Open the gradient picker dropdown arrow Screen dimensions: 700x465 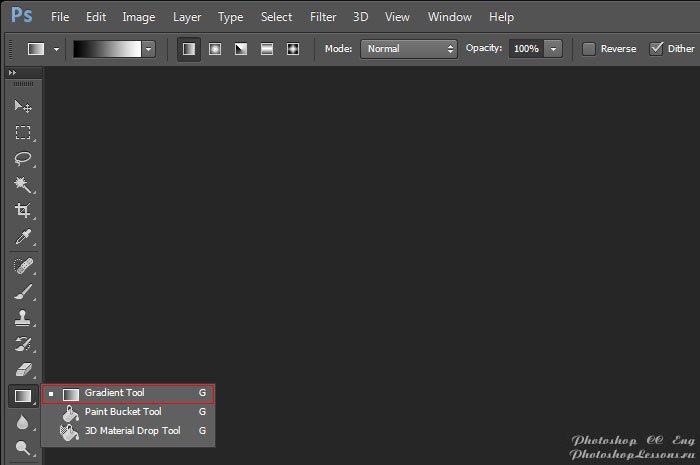tap(149, 48)
